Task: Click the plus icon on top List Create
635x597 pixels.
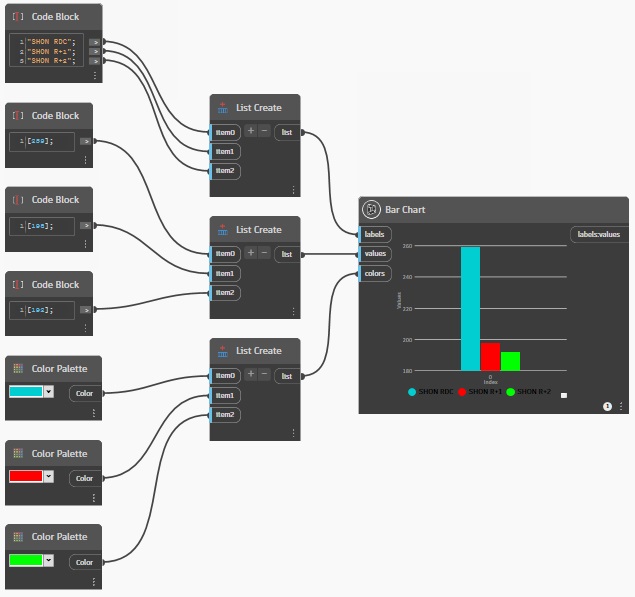Action: pyautogui.click(x=251, y=131)
